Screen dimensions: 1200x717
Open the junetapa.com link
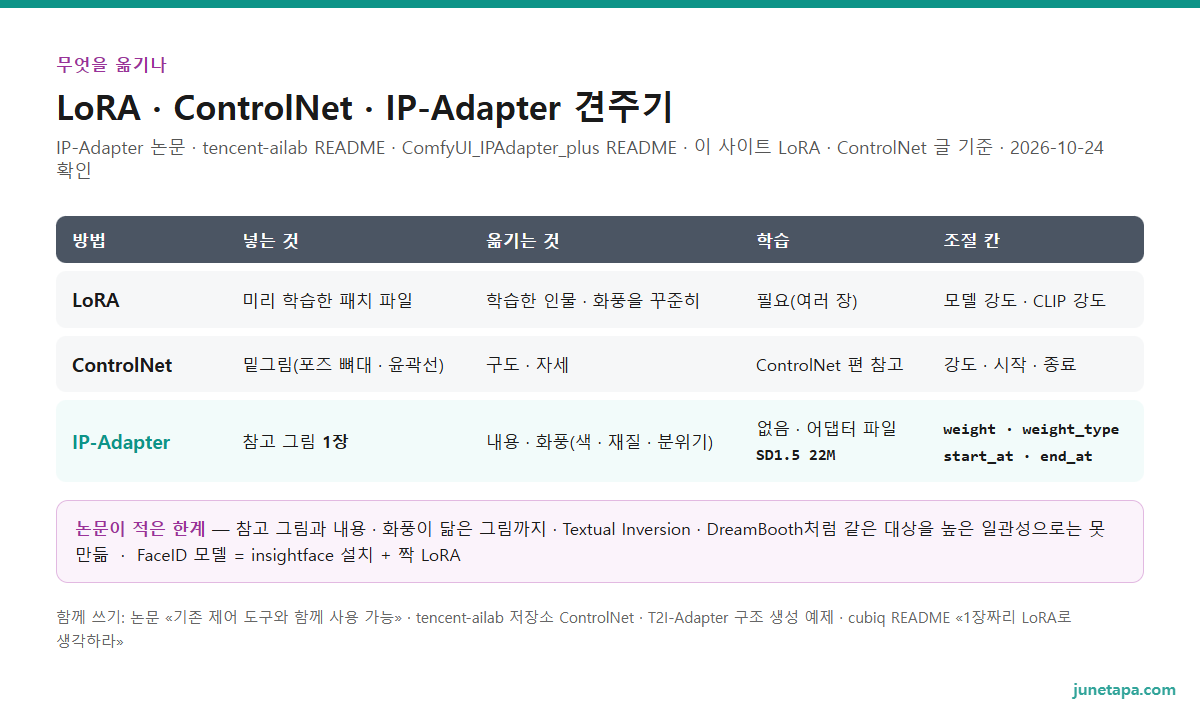click(x=1124, y=690)
